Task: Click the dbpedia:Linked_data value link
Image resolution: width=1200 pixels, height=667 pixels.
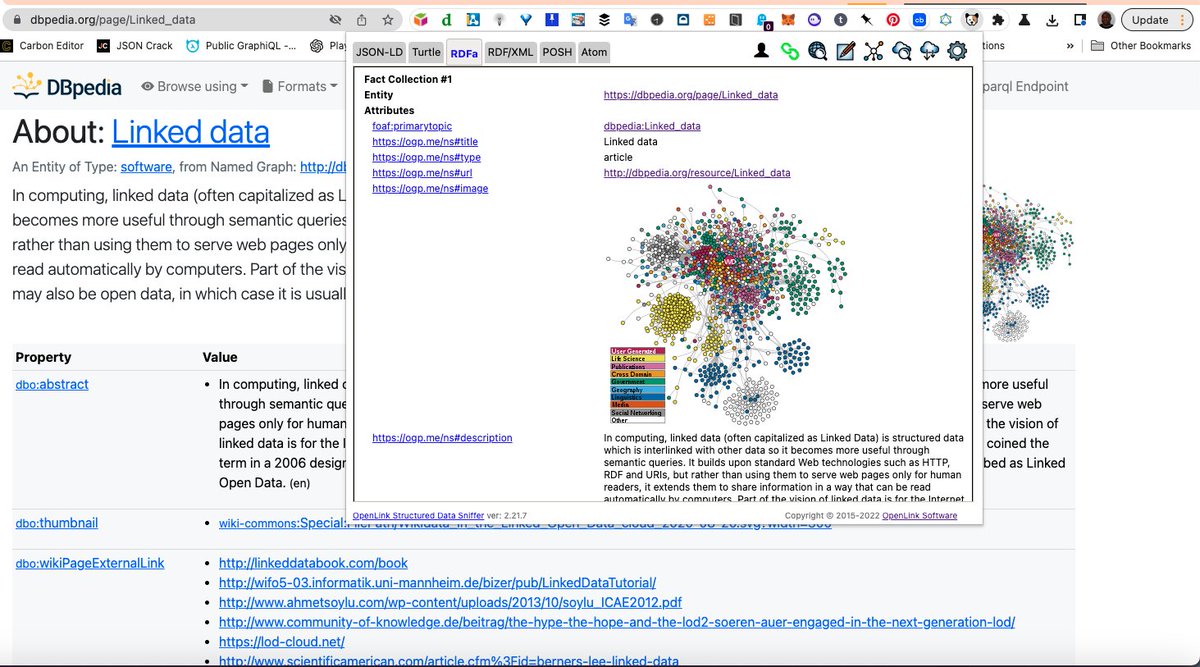Action: 652,126
